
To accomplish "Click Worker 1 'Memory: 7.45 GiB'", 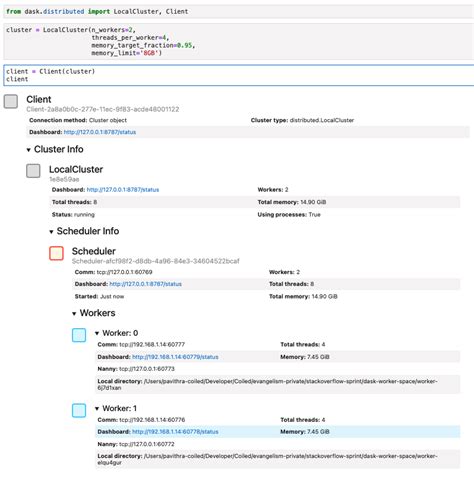I will pos(305,432).
